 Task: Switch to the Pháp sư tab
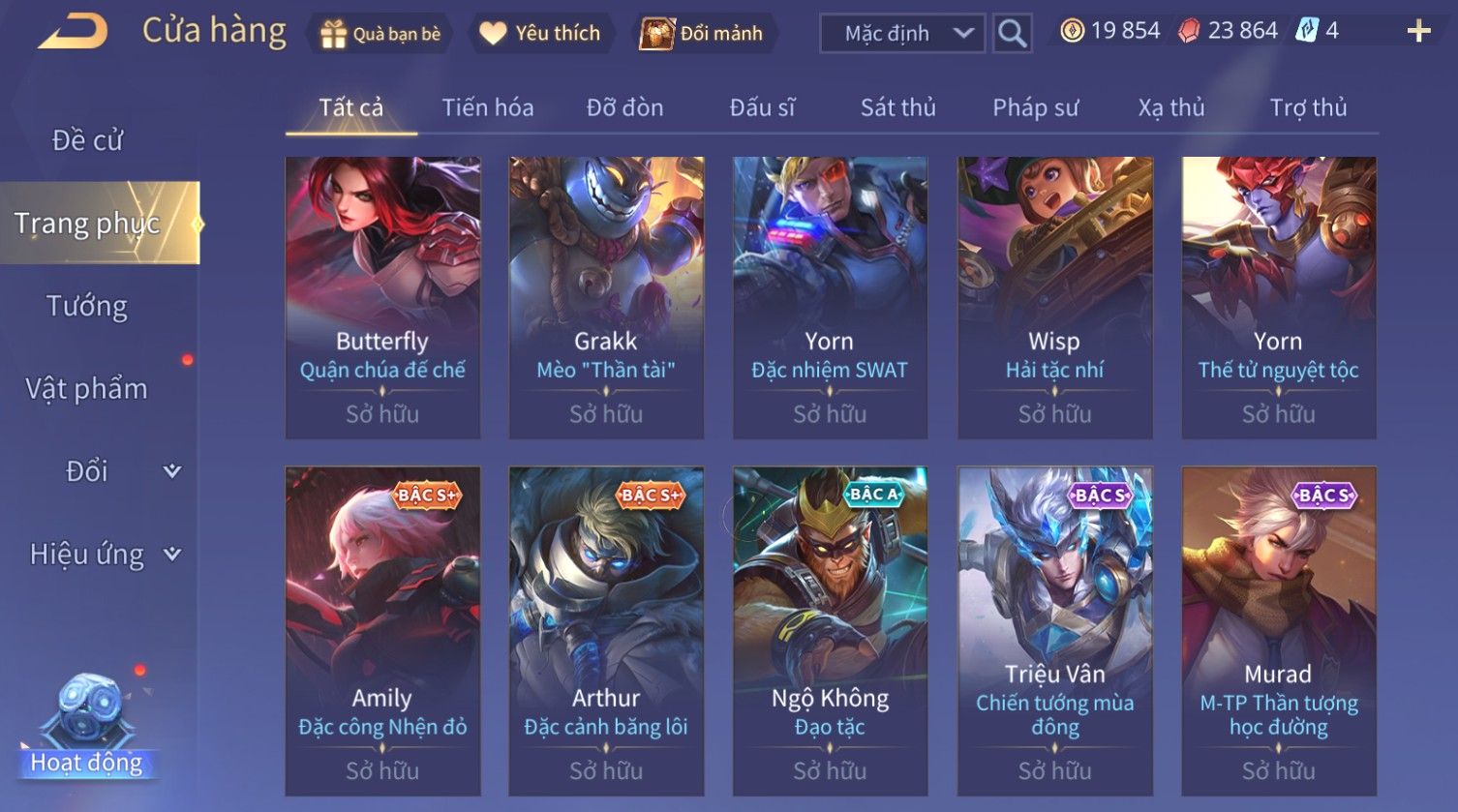[x=1035, y=107]
